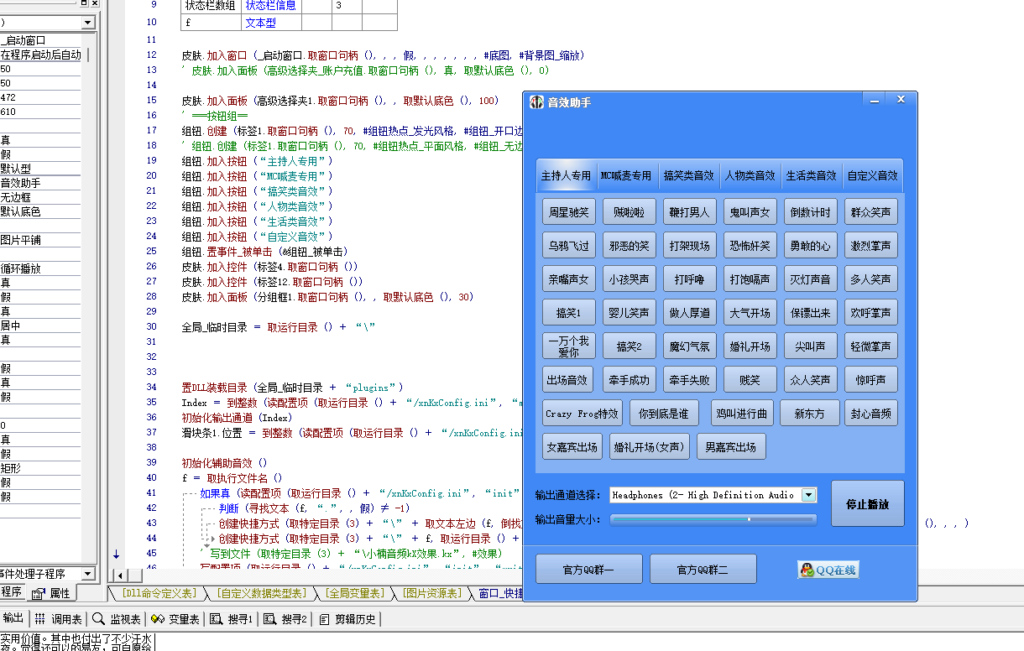Open the Headphones output channel dropdown

click(x=808, y=494)
